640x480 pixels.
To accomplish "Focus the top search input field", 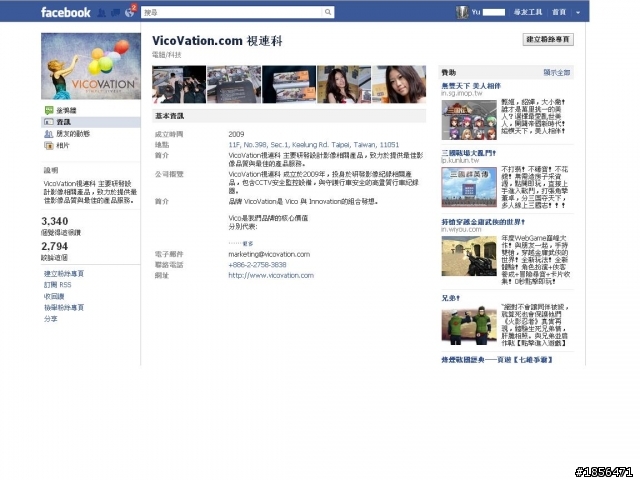I will point(231,12).
